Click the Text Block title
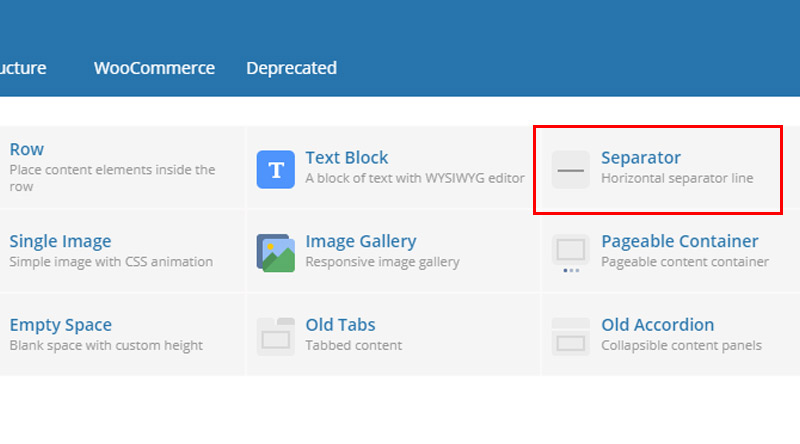Image resolution: width=800 pixels, height=444 pixels. (x=346, y=158)
